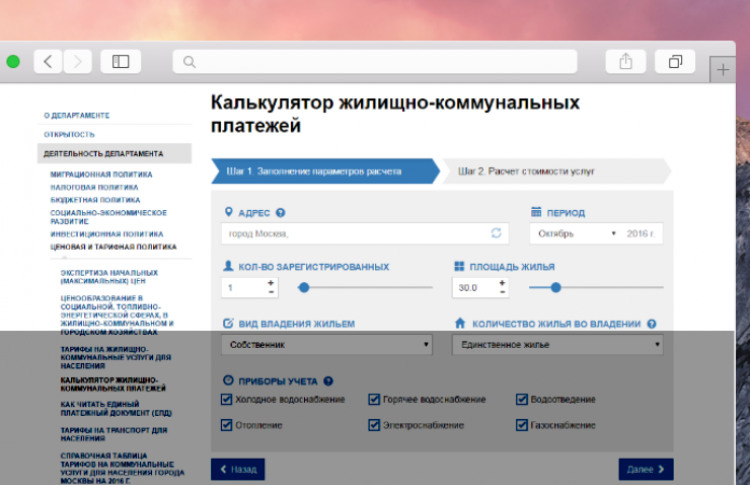Show all tabs overview

[x=675, y=61]
